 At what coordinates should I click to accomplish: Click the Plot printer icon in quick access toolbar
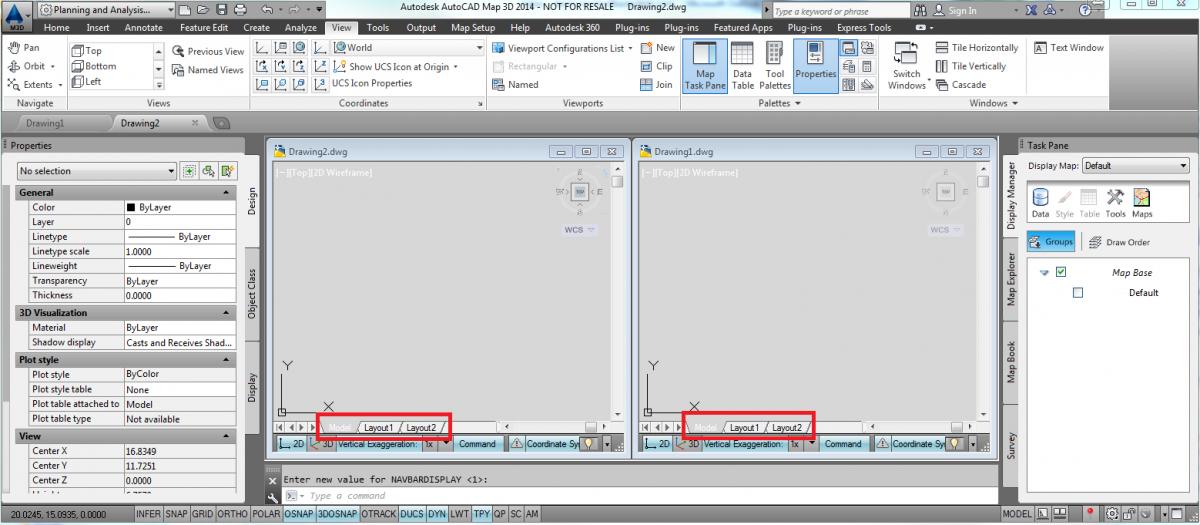coord(240,9)
